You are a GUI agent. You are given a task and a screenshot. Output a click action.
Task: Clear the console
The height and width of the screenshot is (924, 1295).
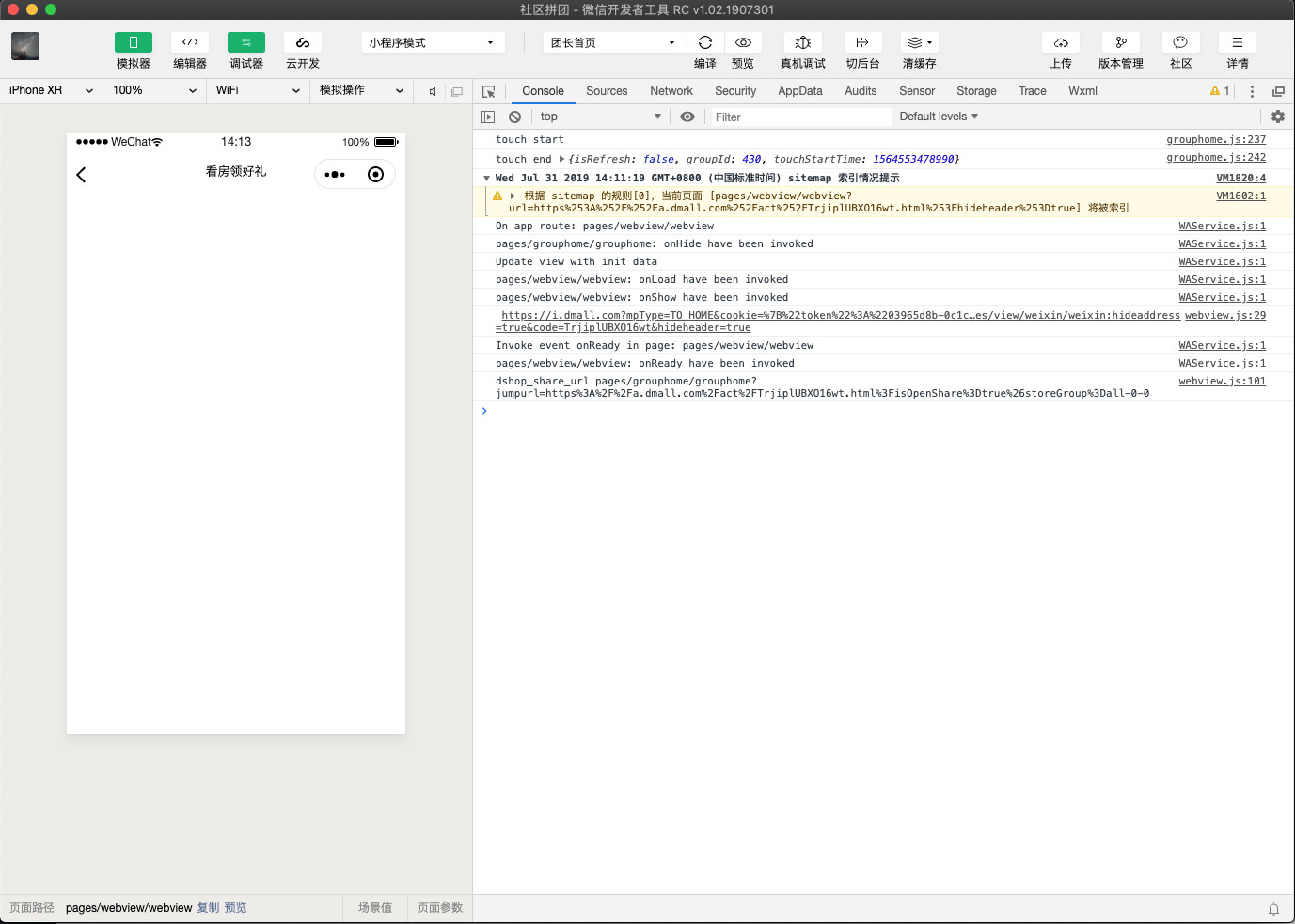point(514,117)
